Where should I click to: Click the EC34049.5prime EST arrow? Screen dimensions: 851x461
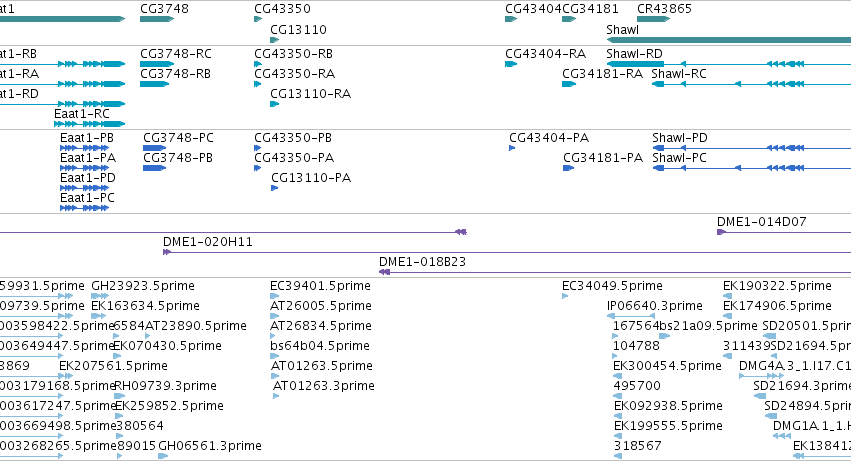pyautogui.click(x=565, y=296)
